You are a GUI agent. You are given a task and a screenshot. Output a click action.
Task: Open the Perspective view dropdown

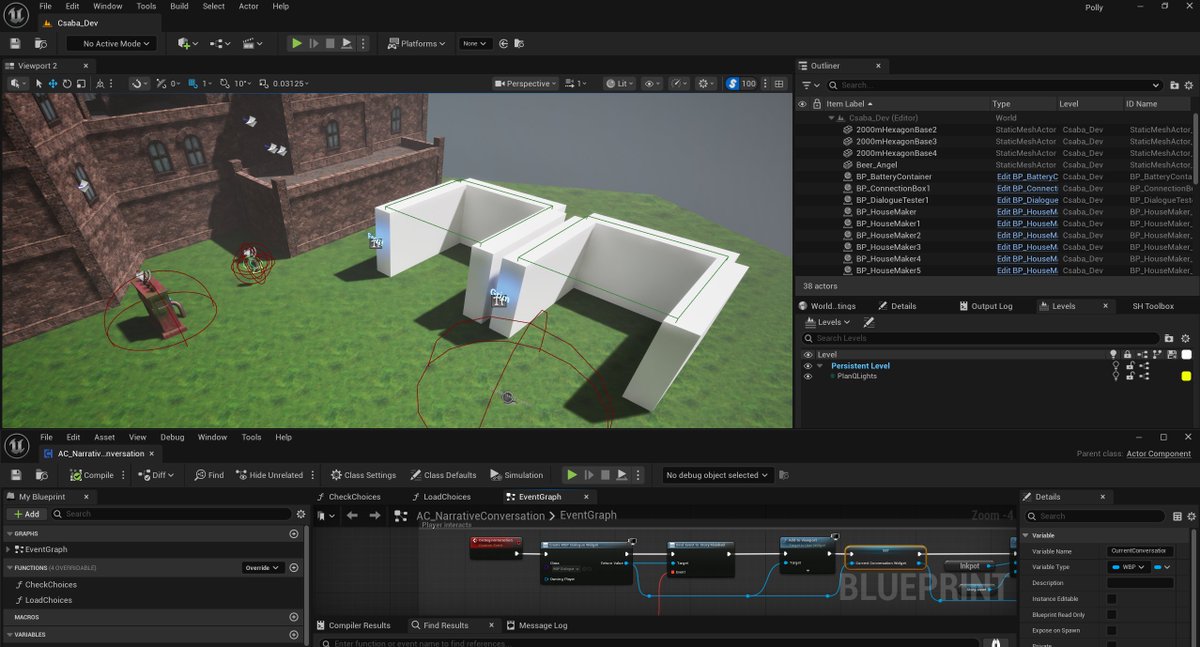pos(526,84)
